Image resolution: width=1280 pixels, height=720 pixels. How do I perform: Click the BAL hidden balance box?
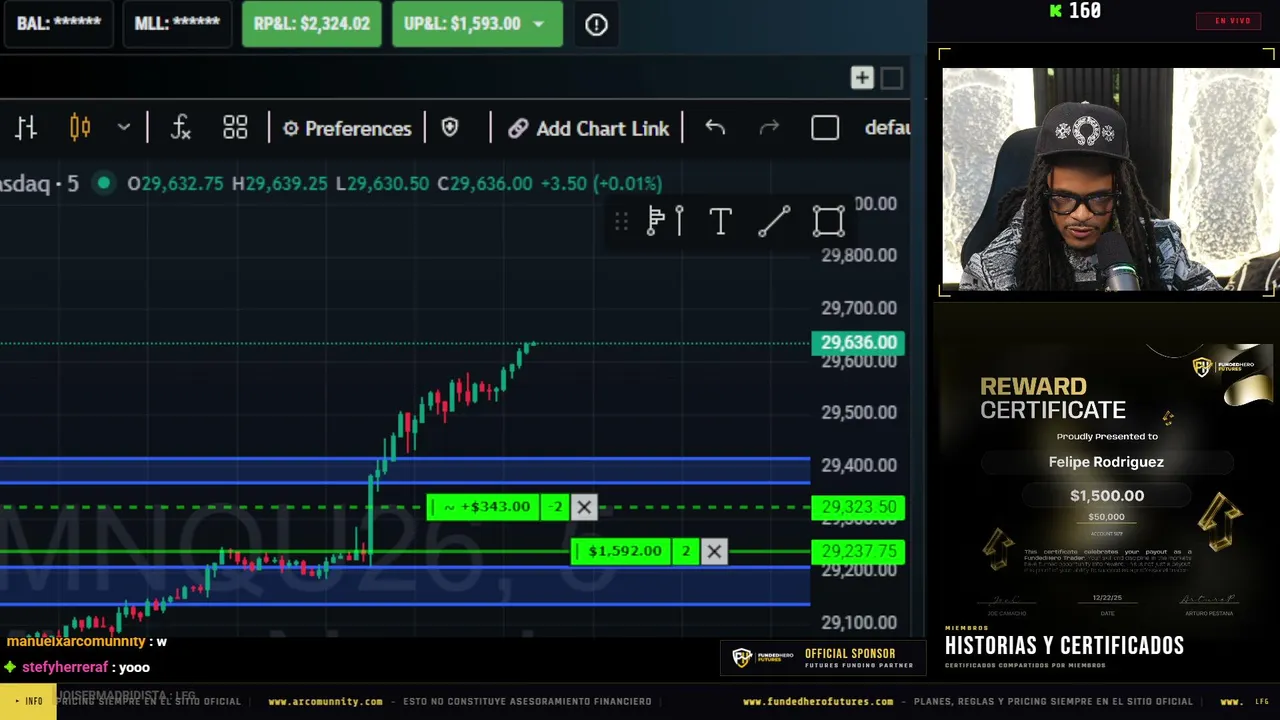point(59,24)
